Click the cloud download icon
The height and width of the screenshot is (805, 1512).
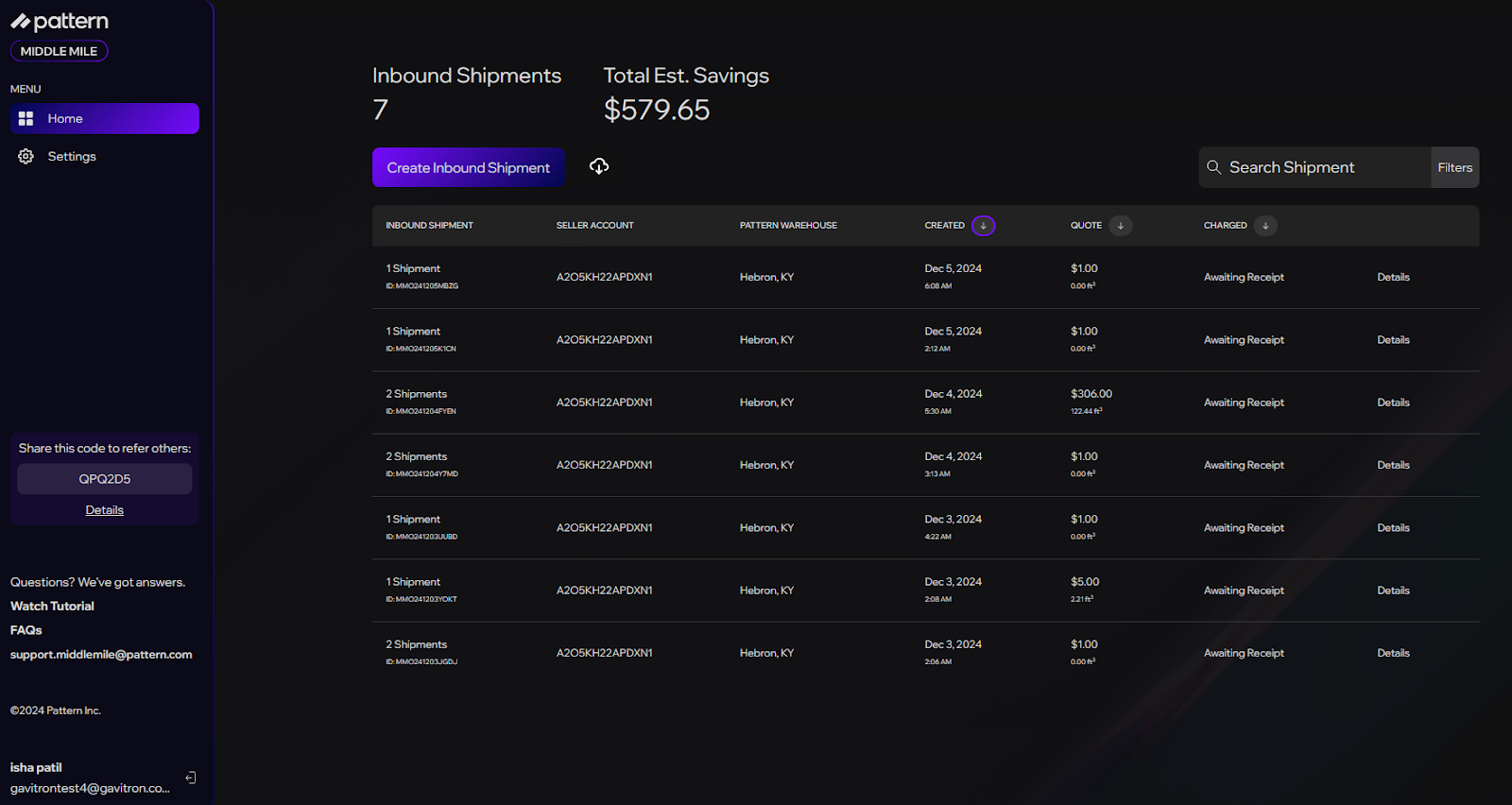pyautogui.click(x=599, y=166)
